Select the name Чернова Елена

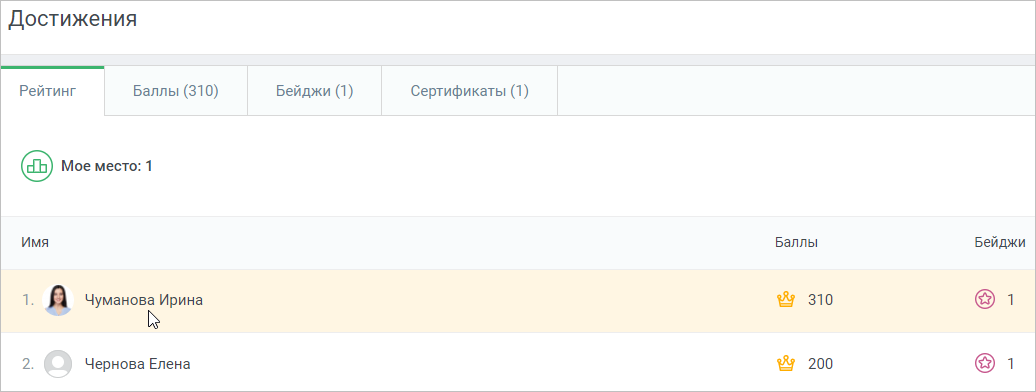137,364
